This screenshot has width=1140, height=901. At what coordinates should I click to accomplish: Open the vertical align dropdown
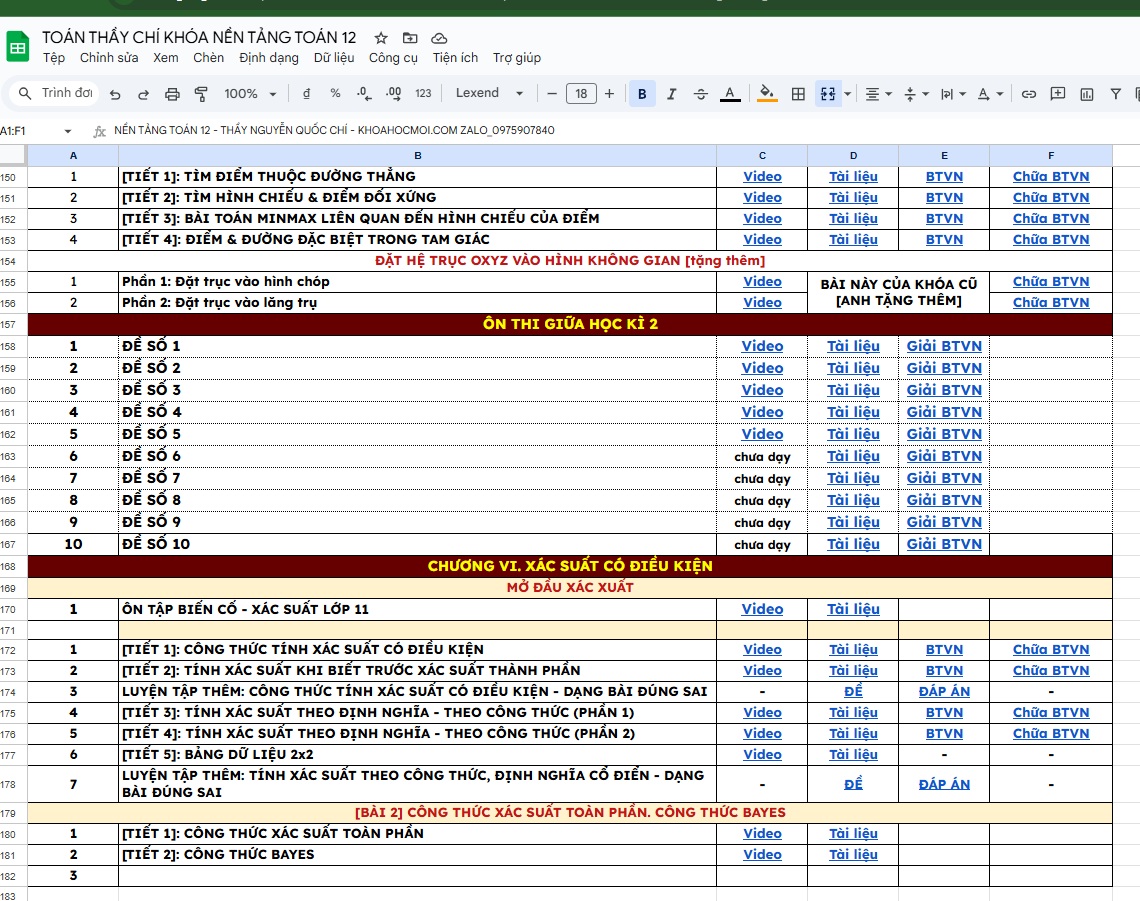916,94
